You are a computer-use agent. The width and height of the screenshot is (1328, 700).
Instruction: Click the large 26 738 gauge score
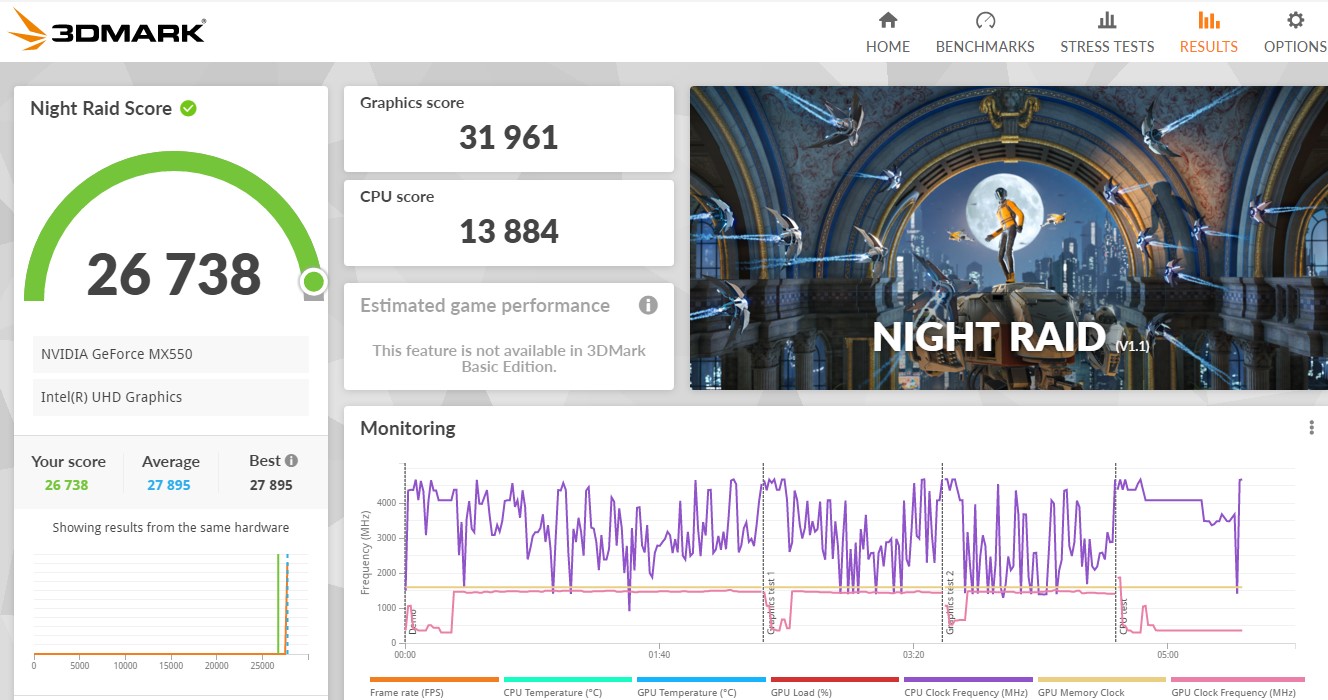[174, 275]
